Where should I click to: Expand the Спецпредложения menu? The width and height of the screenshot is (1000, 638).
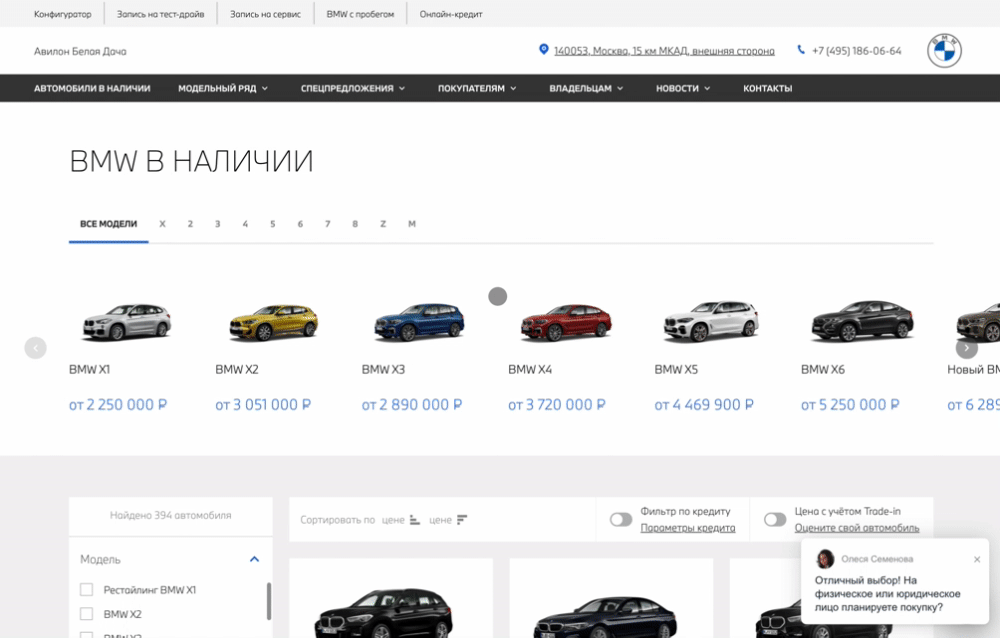tap(352, 88)
